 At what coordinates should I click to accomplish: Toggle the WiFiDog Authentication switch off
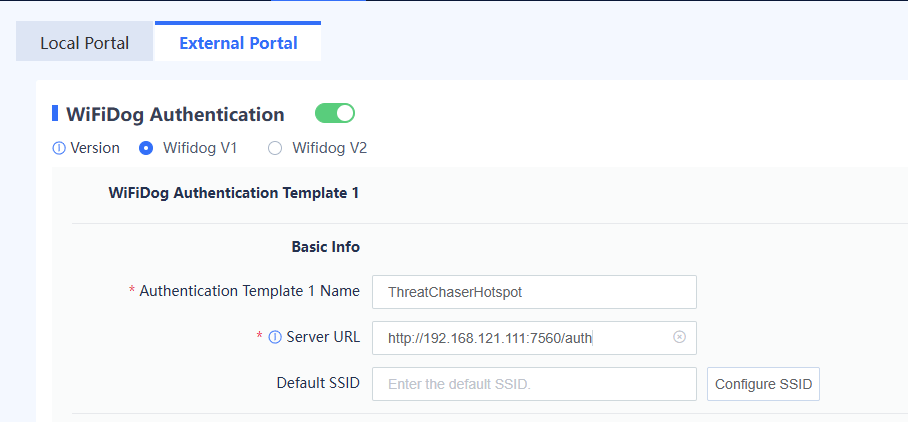click(x=335, y=113)
